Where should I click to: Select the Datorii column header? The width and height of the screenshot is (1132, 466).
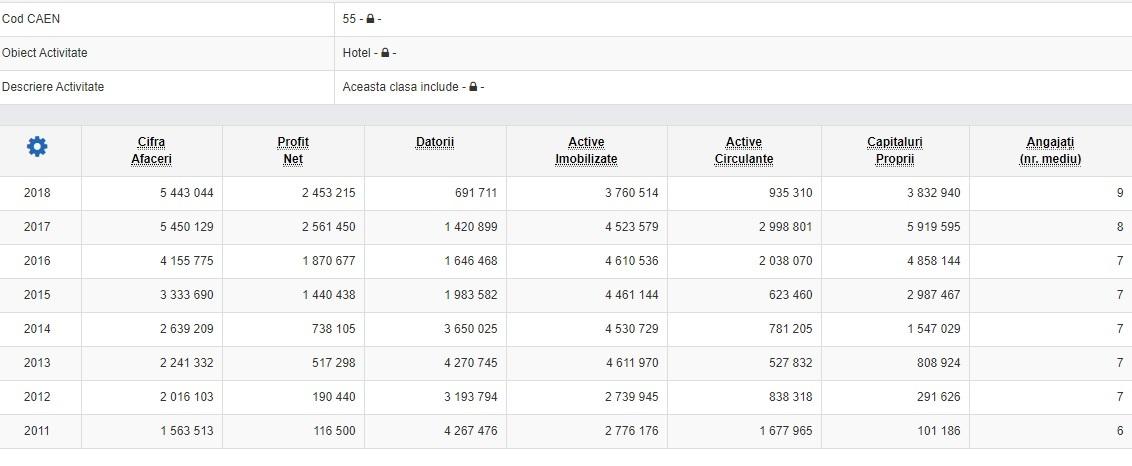[x=434, y=143]
